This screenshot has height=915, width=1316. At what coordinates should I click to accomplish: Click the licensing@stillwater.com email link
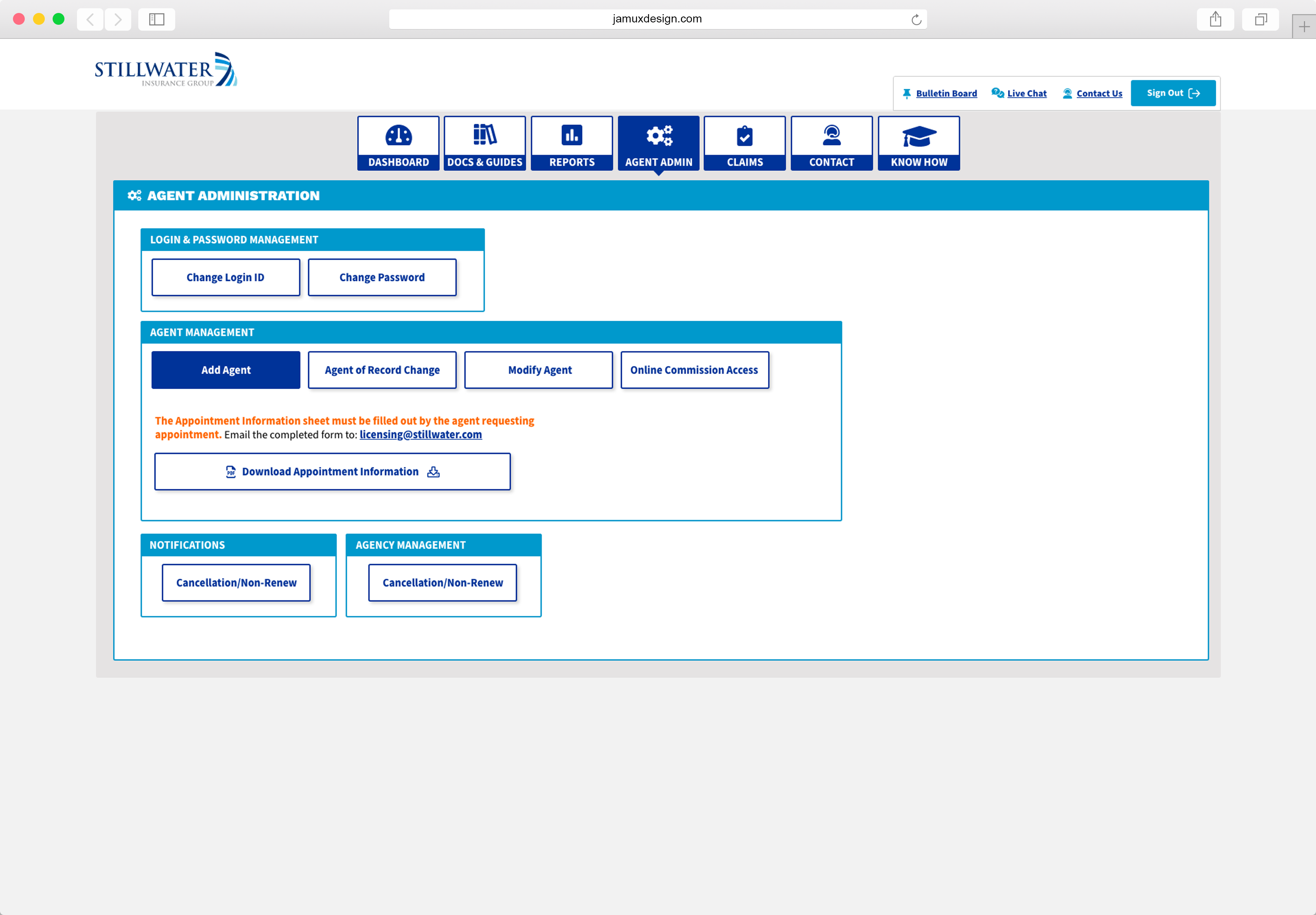click(x=420, y=435)
